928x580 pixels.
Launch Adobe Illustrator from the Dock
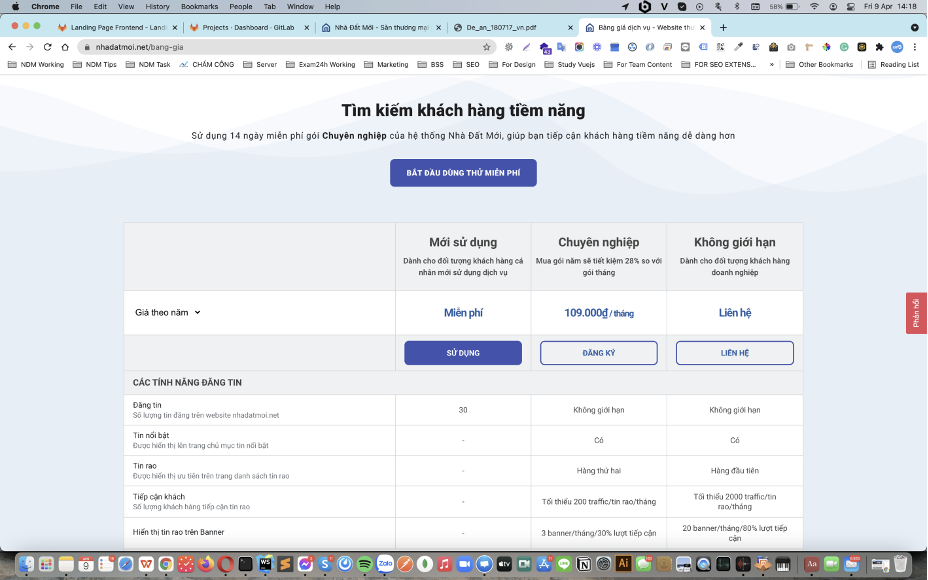click(x=623, y=564)
